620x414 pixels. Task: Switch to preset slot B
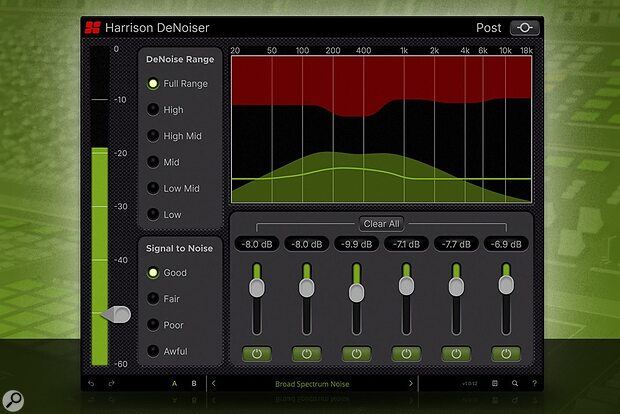click(x=194, y=383)
